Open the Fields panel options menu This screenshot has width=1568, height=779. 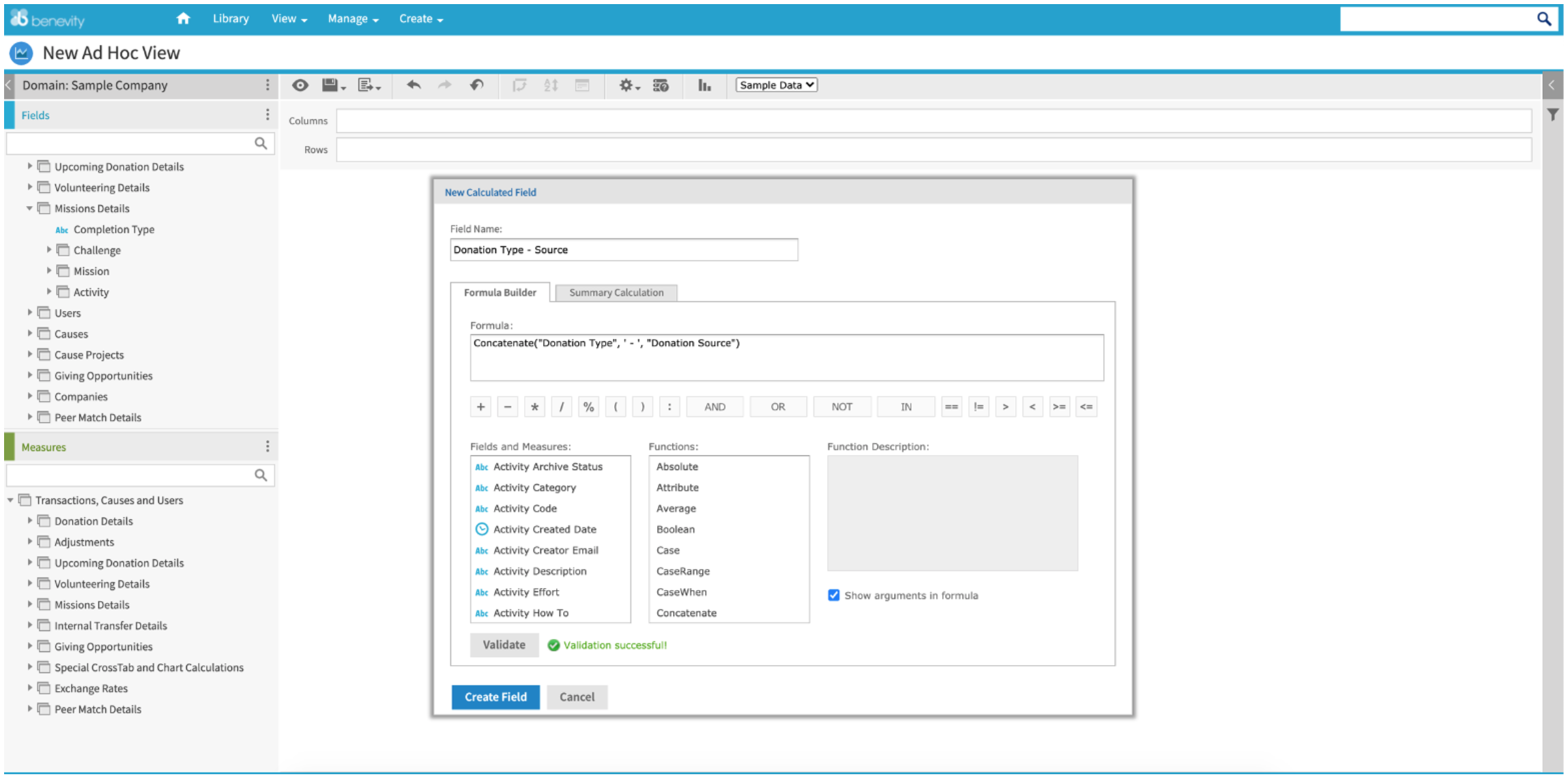(267, 115)
